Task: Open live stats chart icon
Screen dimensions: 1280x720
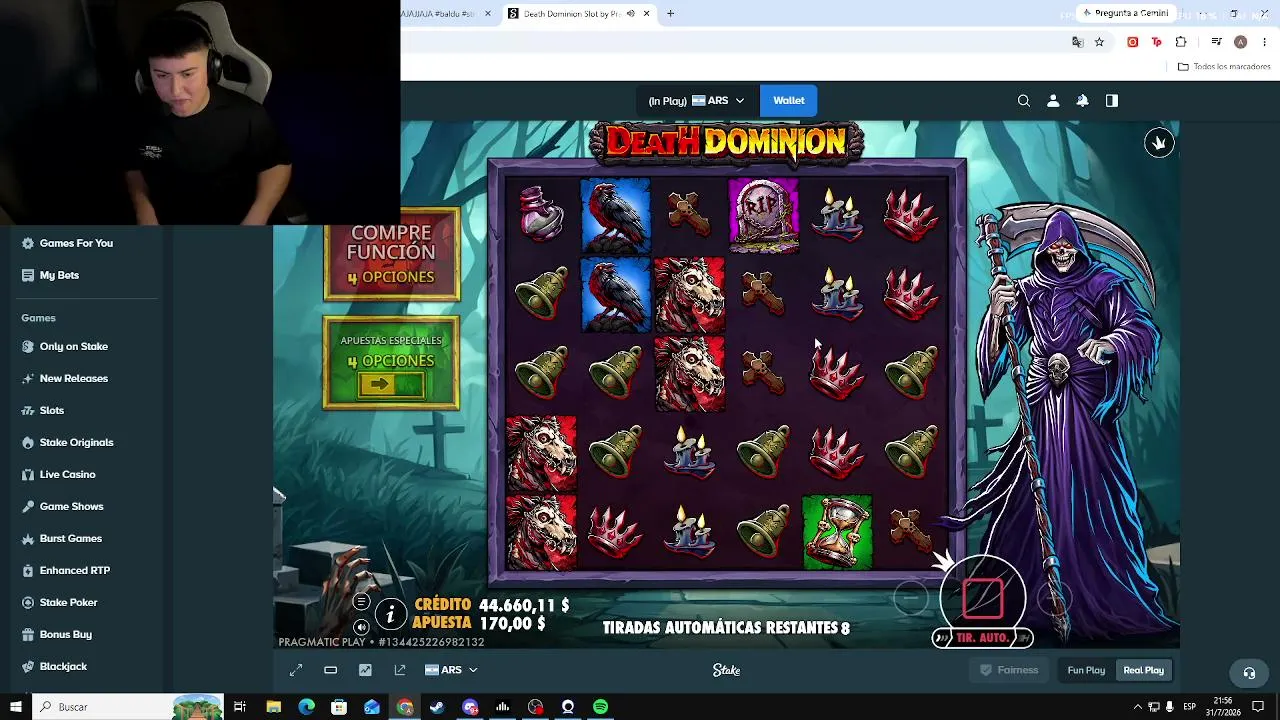Action: [365, 670]
